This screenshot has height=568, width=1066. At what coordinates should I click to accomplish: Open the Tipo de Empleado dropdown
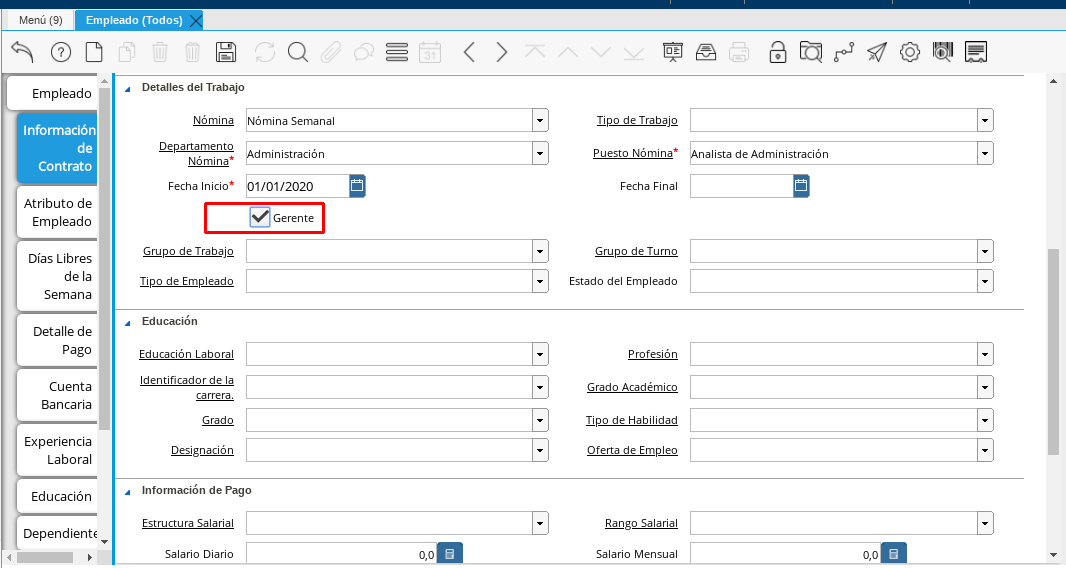(x=540, y=282)
